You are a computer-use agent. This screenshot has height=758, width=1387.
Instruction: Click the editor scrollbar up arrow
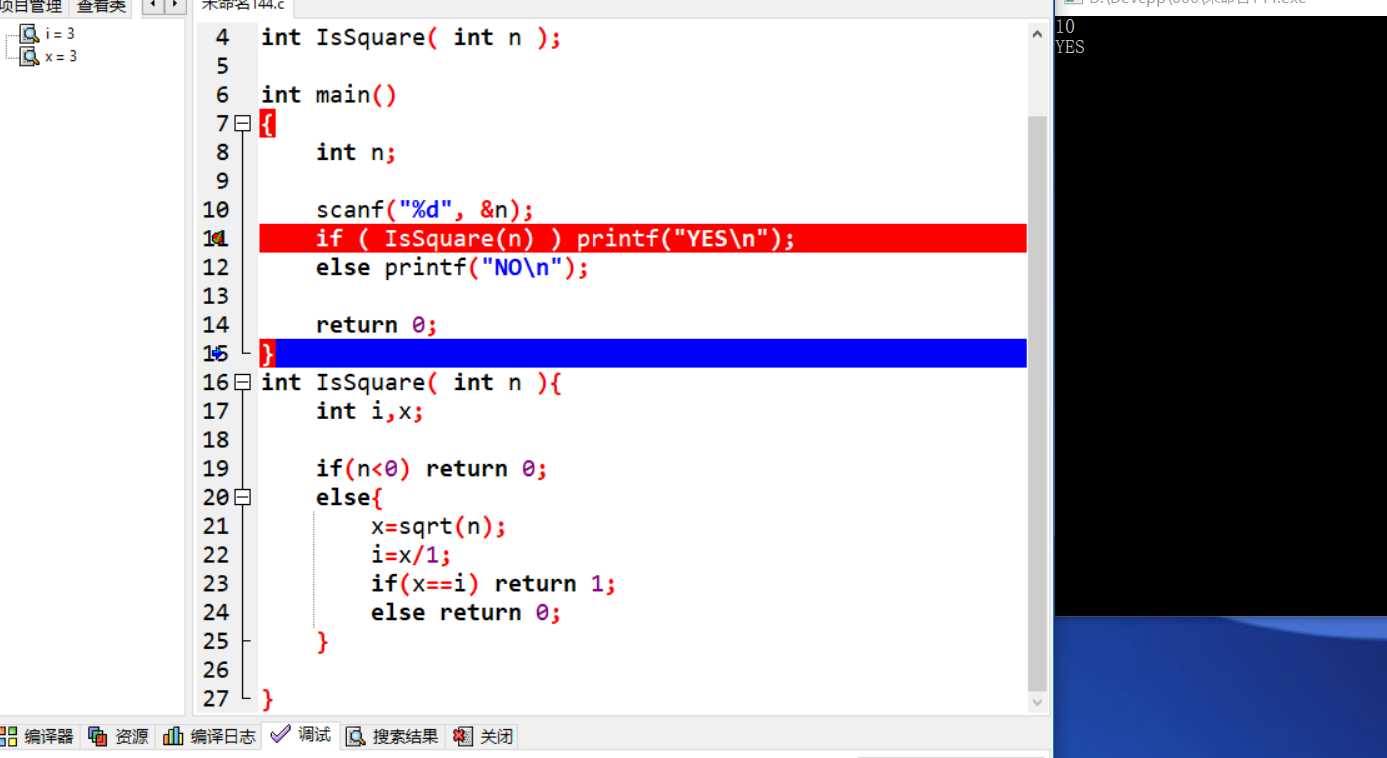1038,34
